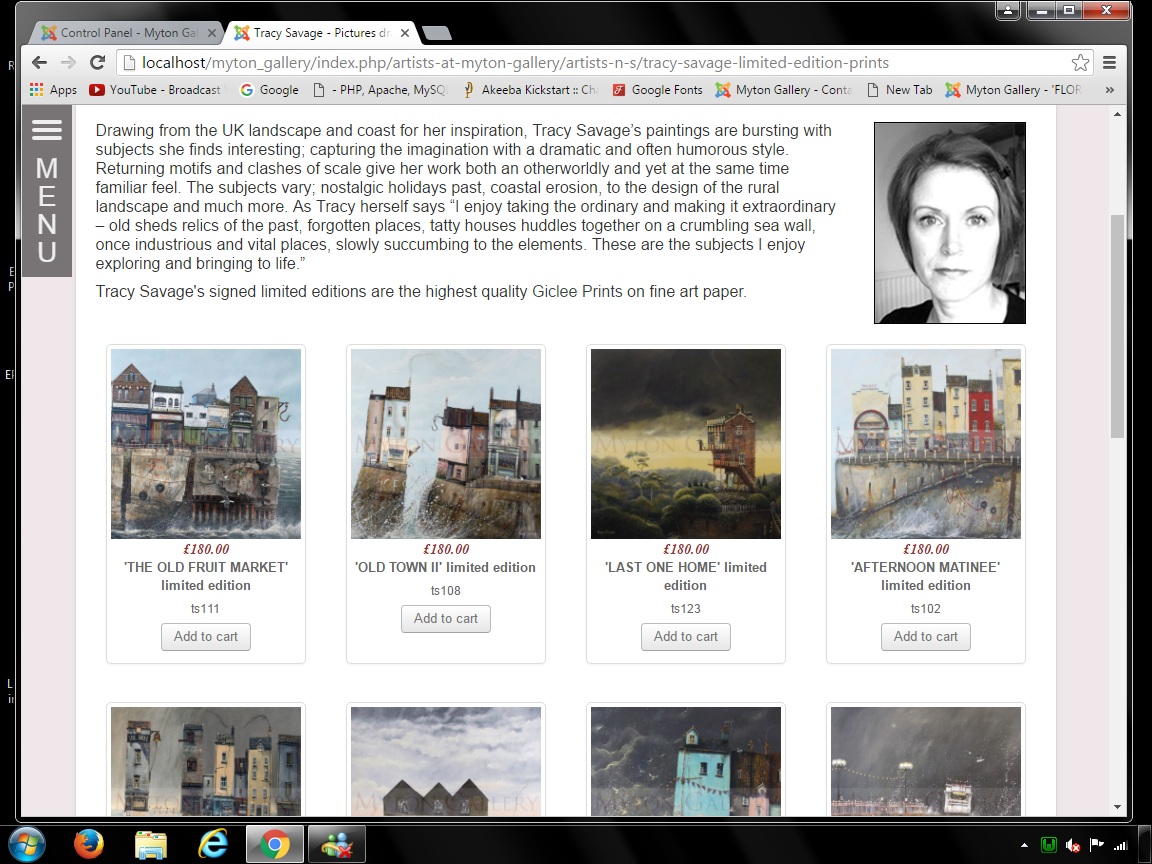This screenshot has height=864, width=1152.
Task: Open PHP, Apache, MySQL bookmark
Action: tap(379, 90)
